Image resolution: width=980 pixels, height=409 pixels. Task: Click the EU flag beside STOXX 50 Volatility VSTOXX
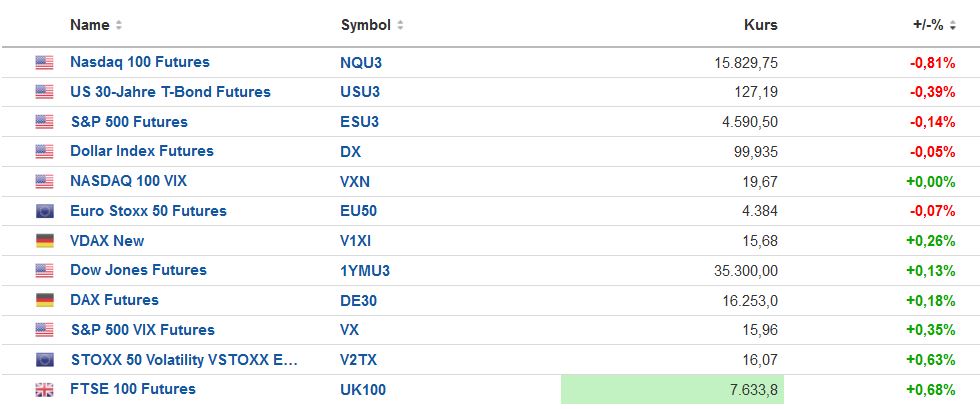(x=44, y=360)
